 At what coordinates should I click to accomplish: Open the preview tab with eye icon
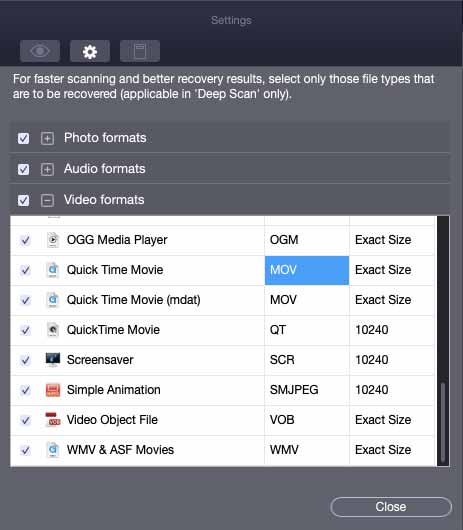pos(40,51)
